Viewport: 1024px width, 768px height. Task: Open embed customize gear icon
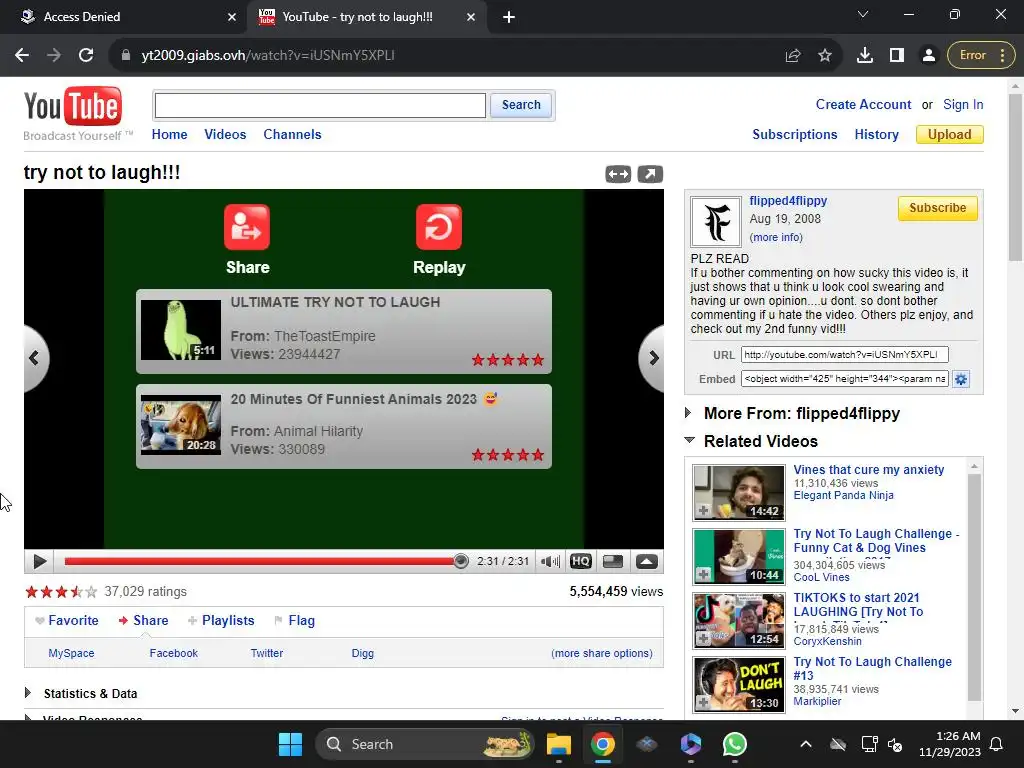[x=961, y=379]
